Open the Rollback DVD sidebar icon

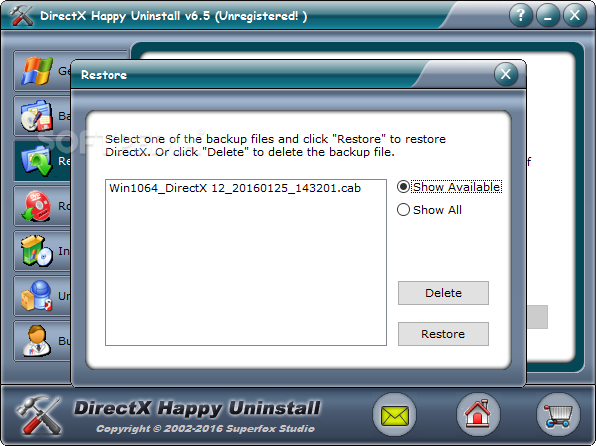pyautogui.click(x=36, y=206)
